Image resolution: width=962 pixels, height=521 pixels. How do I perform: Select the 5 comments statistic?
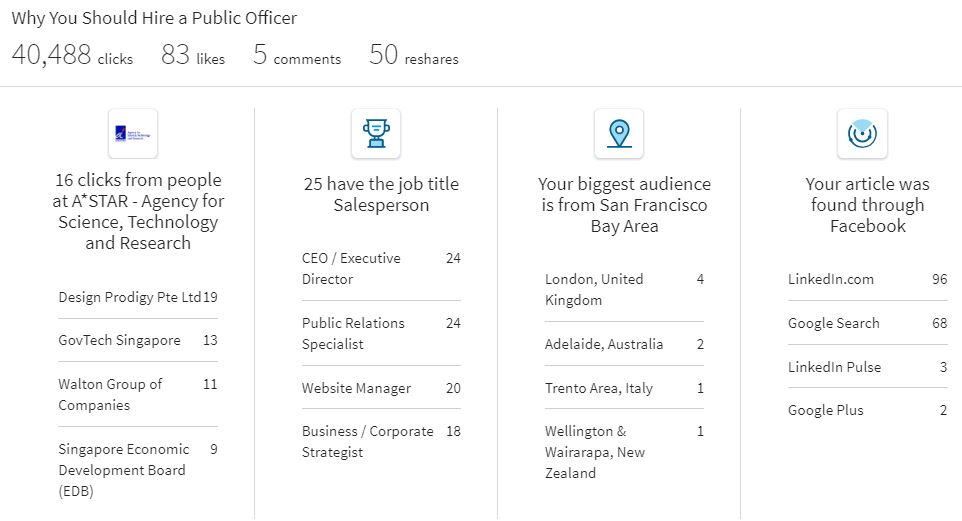coord(297,55)
